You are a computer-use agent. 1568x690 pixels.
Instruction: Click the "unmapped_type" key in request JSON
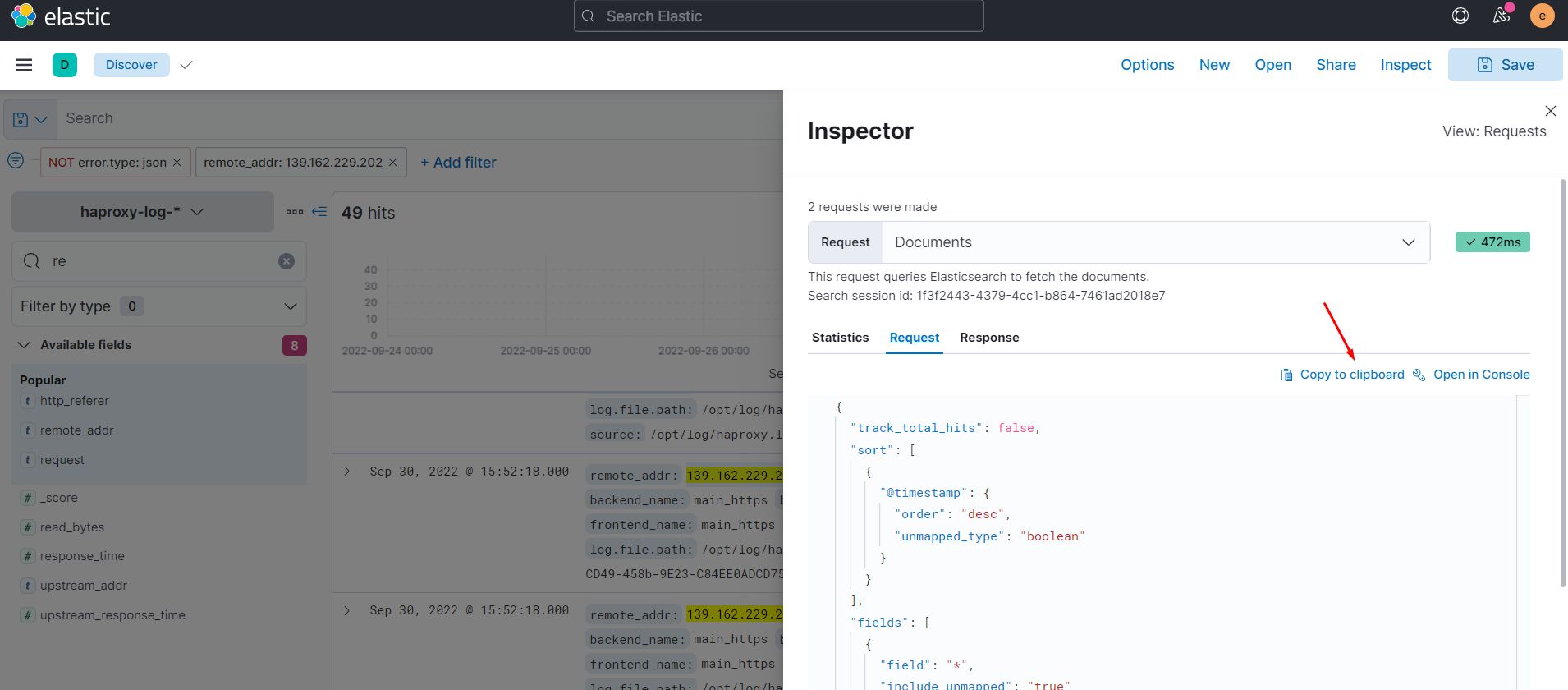[x=951, y=536]
